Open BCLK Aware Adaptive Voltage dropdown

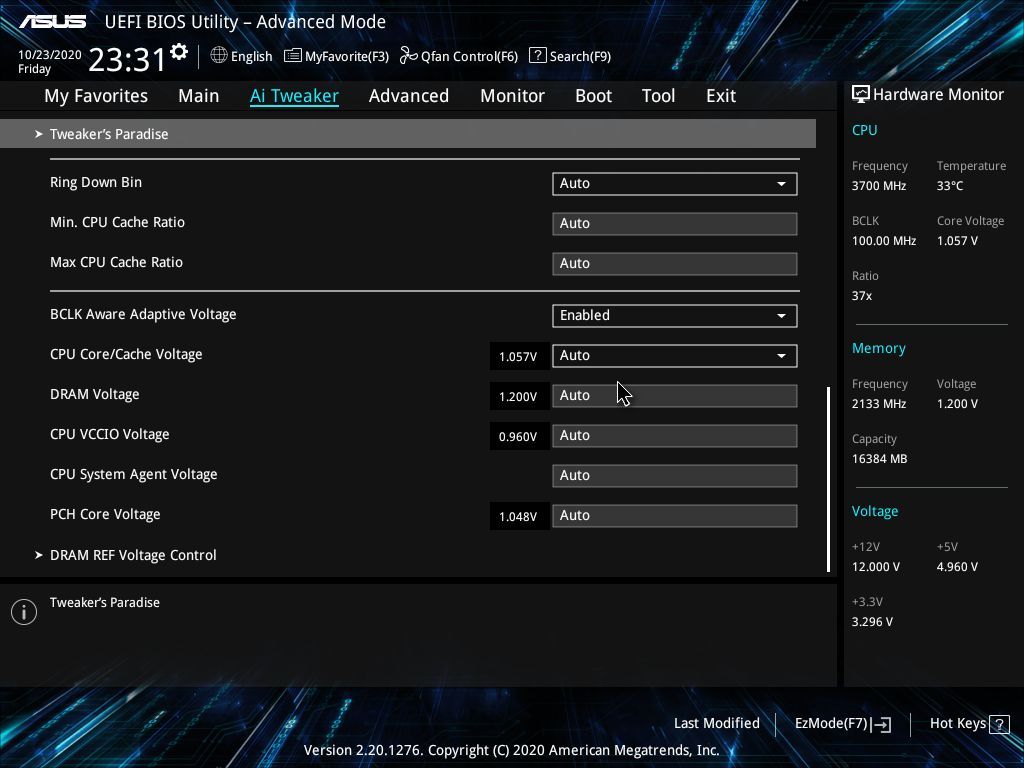675,315
